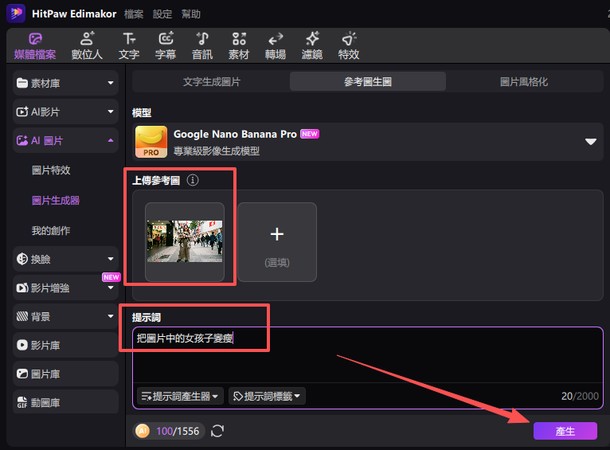The image size is (610, 450).
Task: Open the 提示詞標籤 dropdown
Action: pyautogui.click(x=267, y=396)
